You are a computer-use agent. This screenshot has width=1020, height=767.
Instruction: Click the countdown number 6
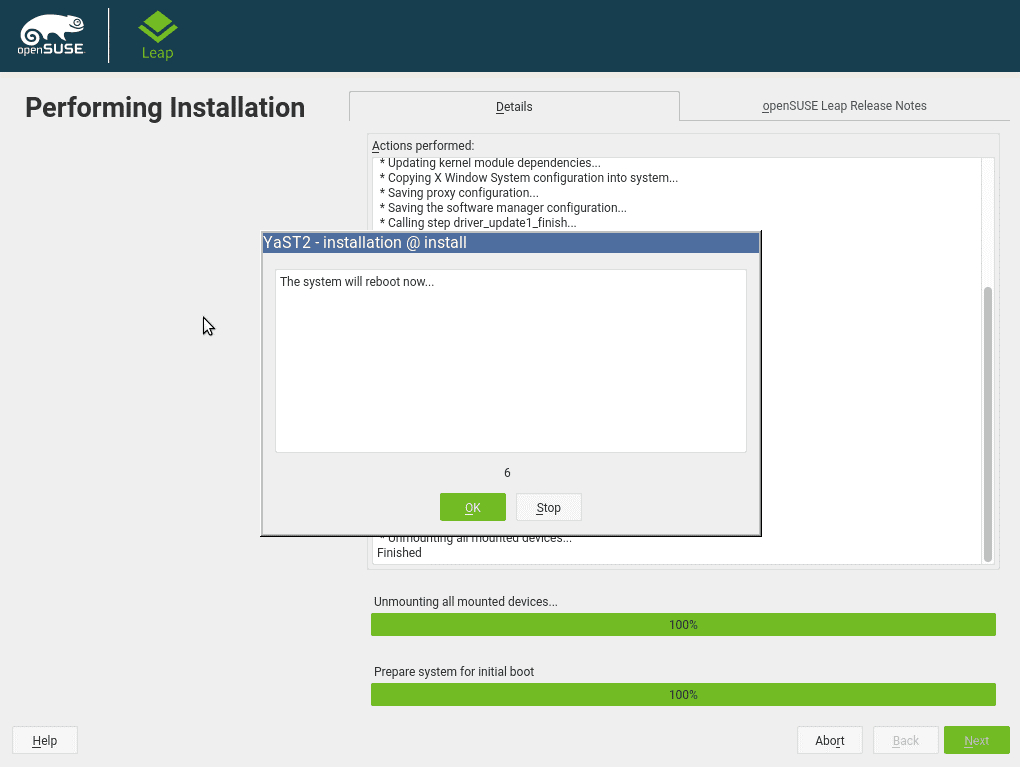pos(507,473)
